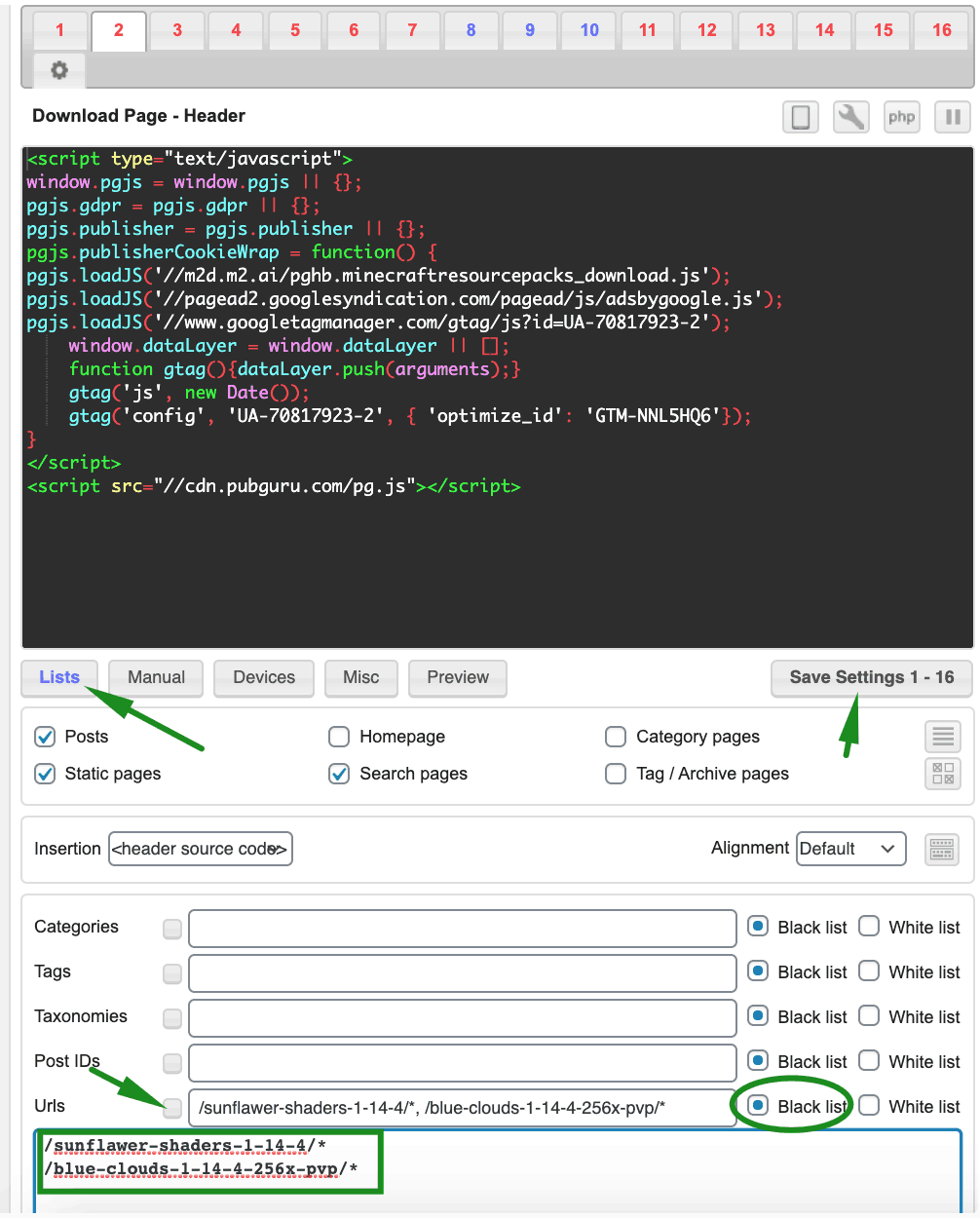Viewport: 980px width, 1218px height.
Task: Toggle the Post IDs list editor checkbox
Action: click(172, 1063)
